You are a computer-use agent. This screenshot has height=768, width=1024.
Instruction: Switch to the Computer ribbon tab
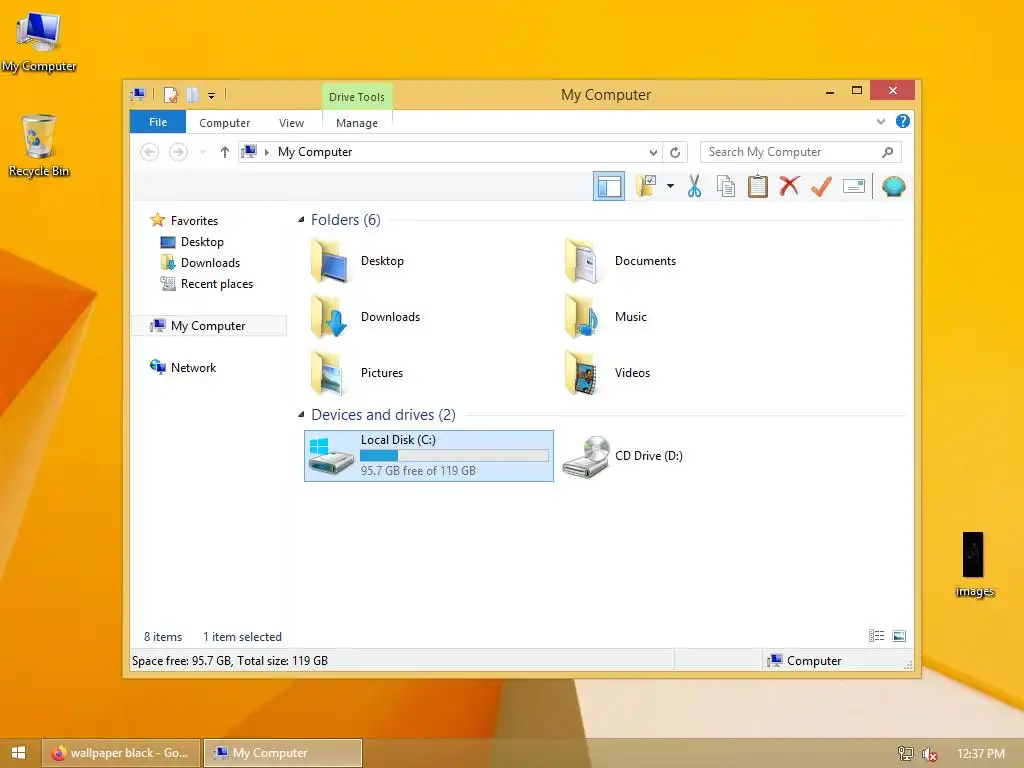[x=225, y=123]
